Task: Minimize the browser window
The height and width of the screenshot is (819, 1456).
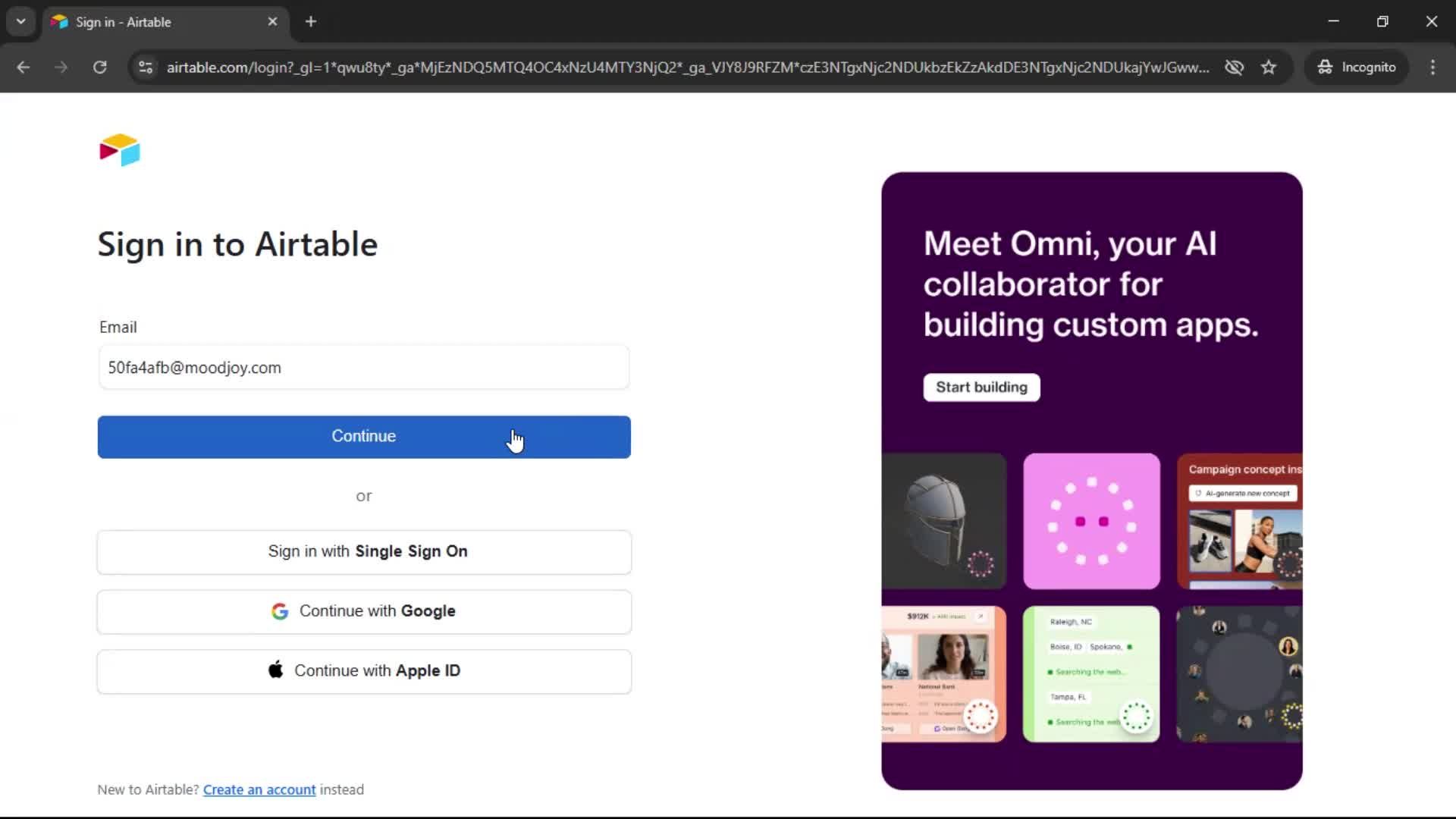Action: click(x=1334, y=21)
